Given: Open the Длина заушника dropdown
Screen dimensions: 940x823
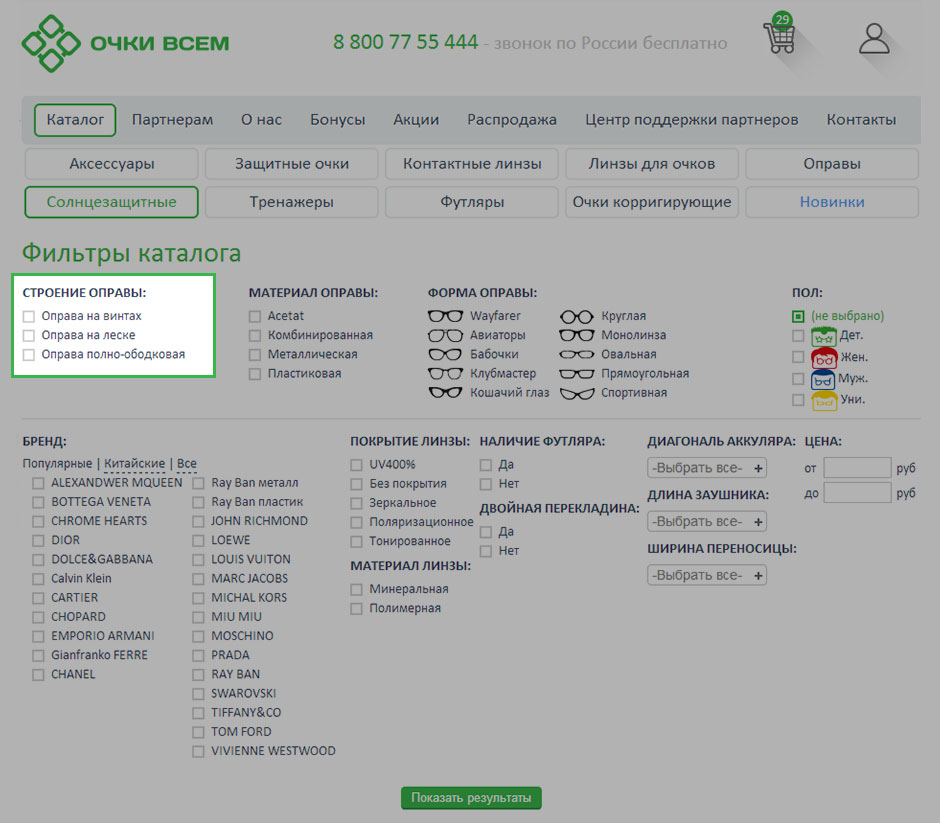Looking at the screenshot, I should (707, 522).
